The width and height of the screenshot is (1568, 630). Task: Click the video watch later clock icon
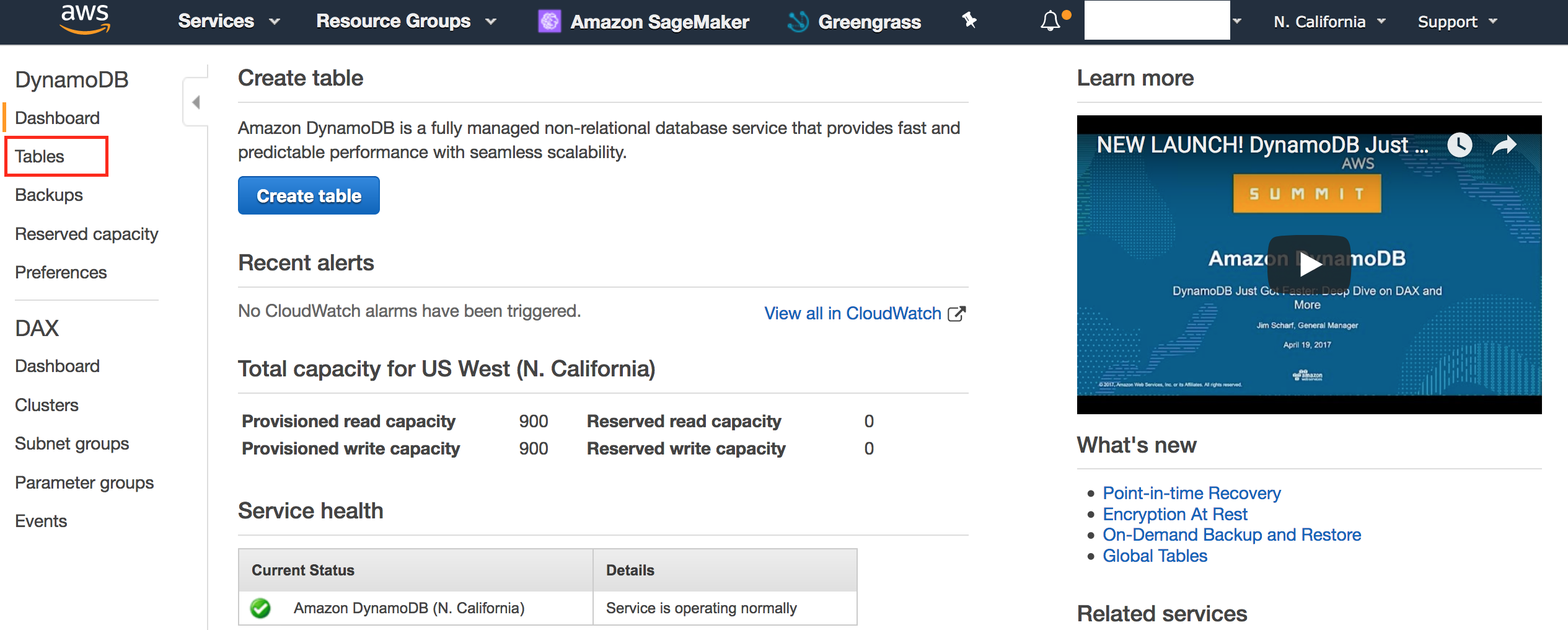(x=1460, y=145)
